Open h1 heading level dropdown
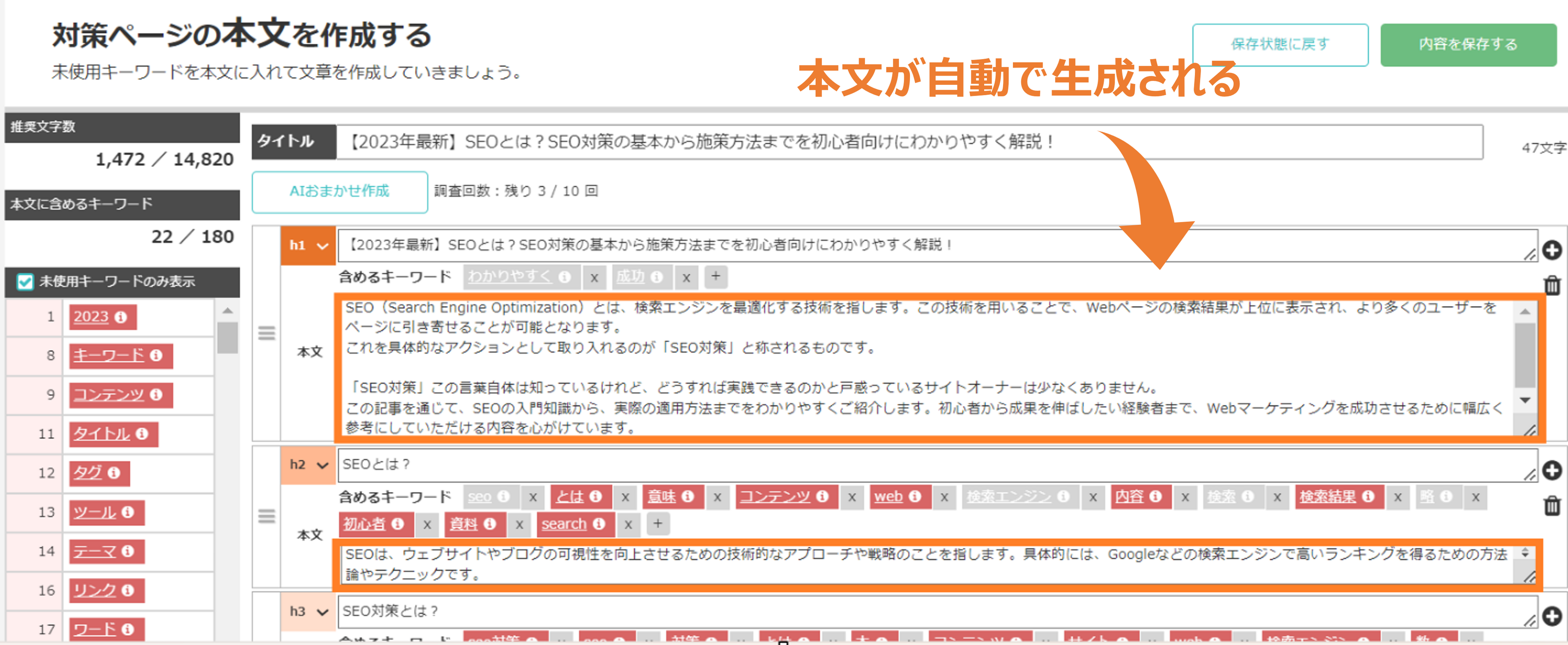The width and height of the screenshot is (1568, 645). (309, 246)
